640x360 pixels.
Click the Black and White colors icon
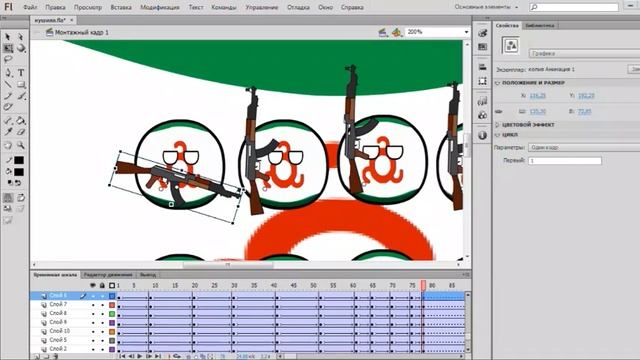point(10,183)
